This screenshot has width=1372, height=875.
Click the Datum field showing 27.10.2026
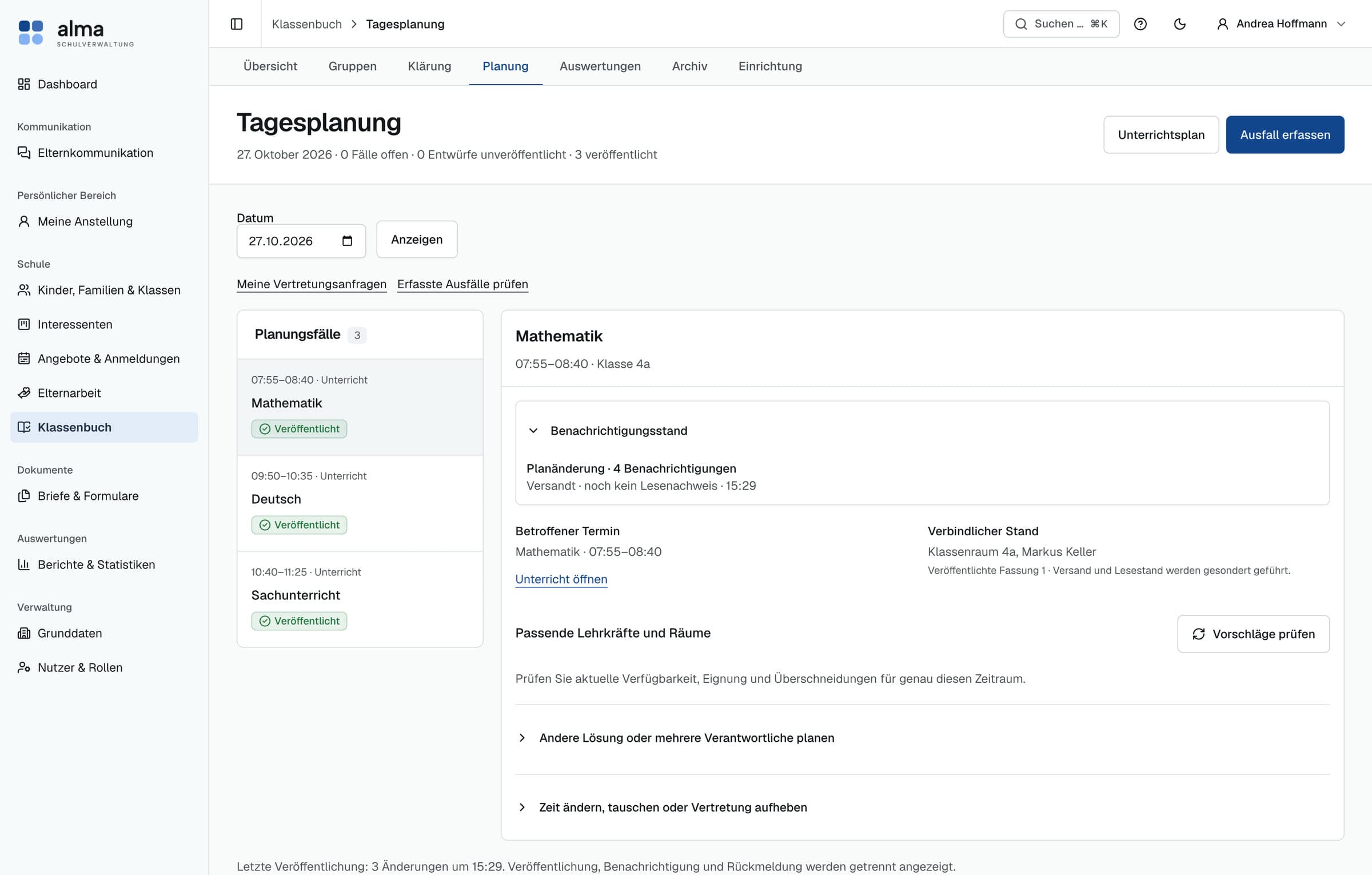tap(301, 241)
